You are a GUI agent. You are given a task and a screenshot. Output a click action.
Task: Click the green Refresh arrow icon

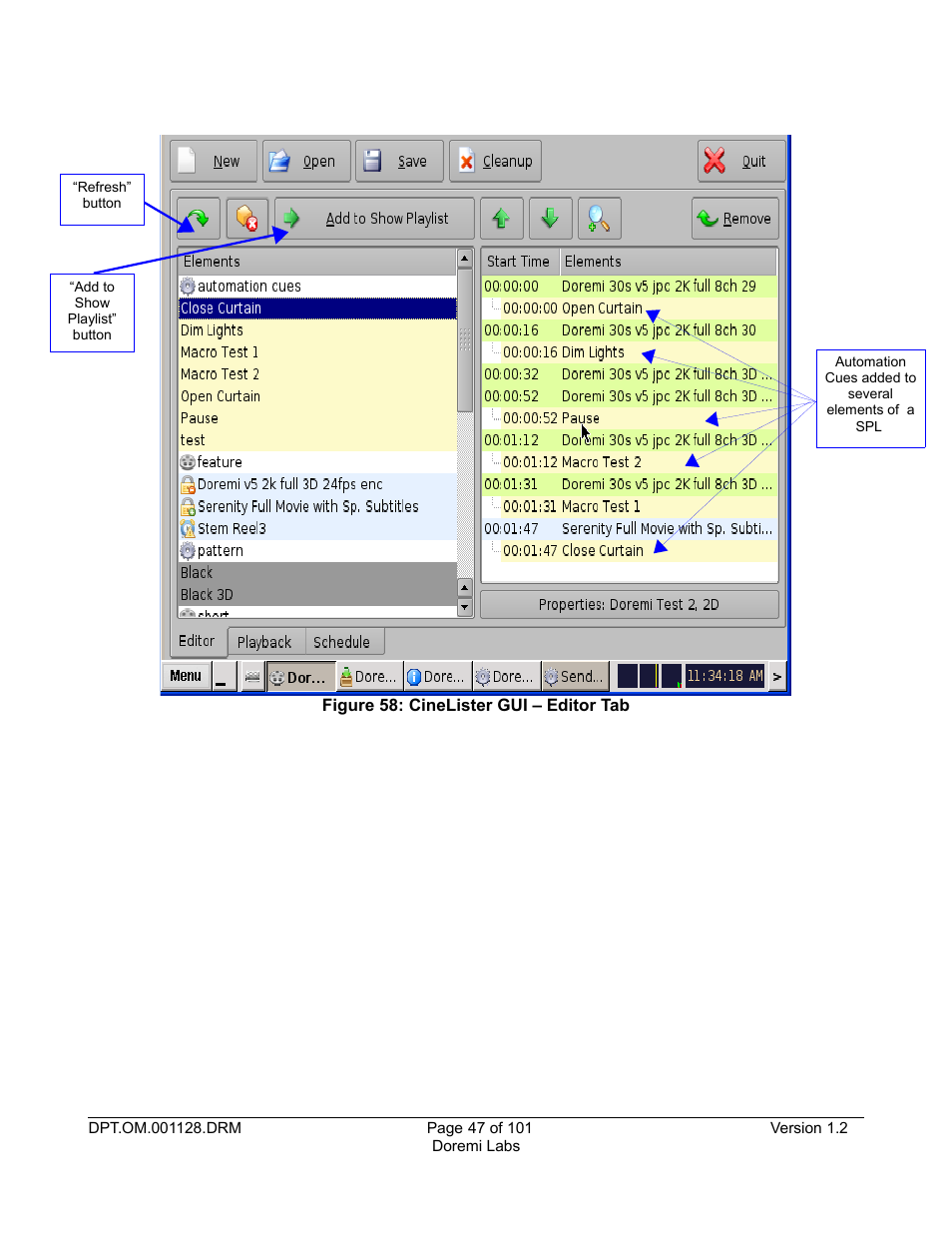point(198,219)
